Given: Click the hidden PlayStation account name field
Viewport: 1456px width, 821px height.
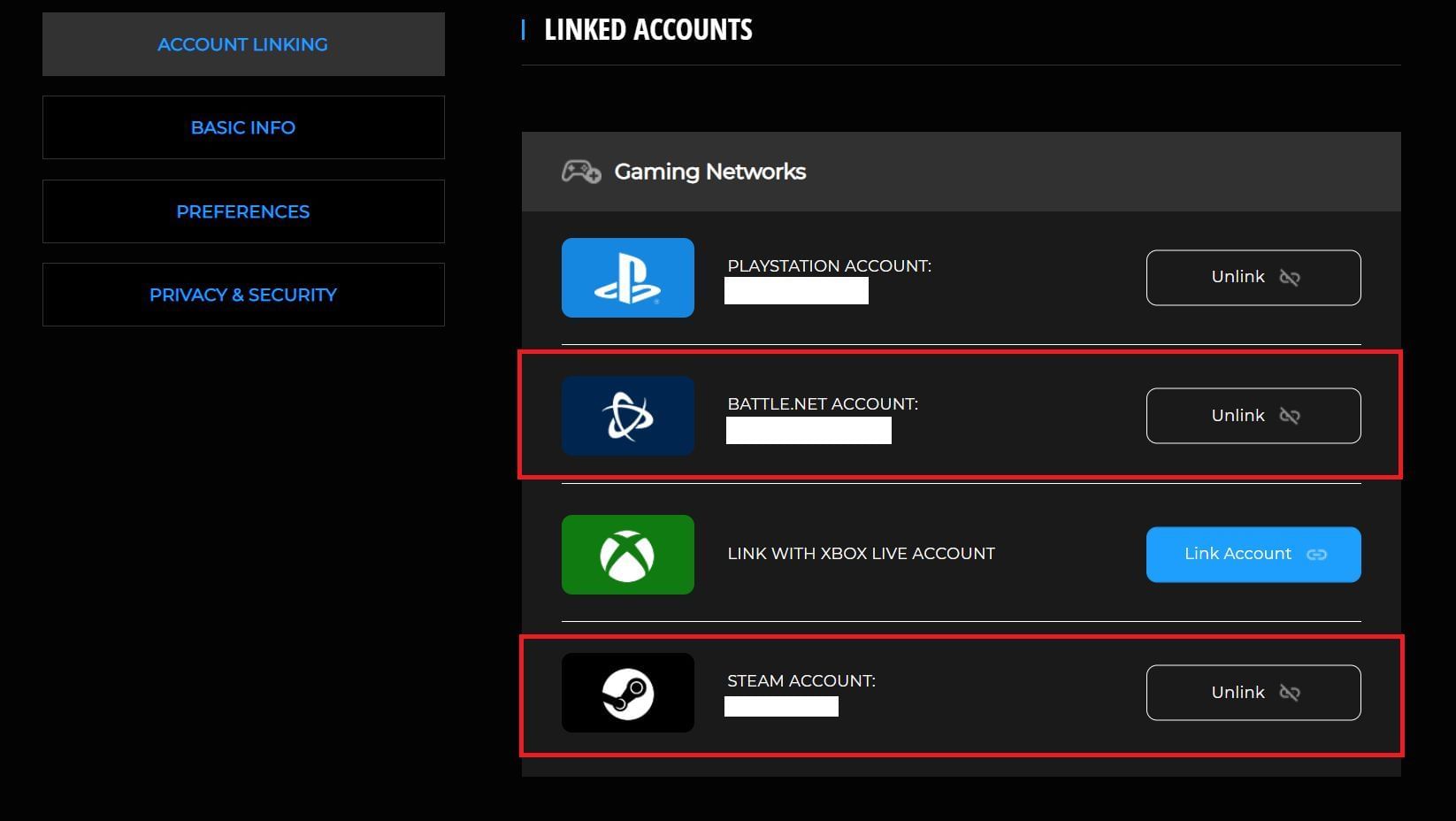Looking at the screenshot, I should tap(795, 290).
